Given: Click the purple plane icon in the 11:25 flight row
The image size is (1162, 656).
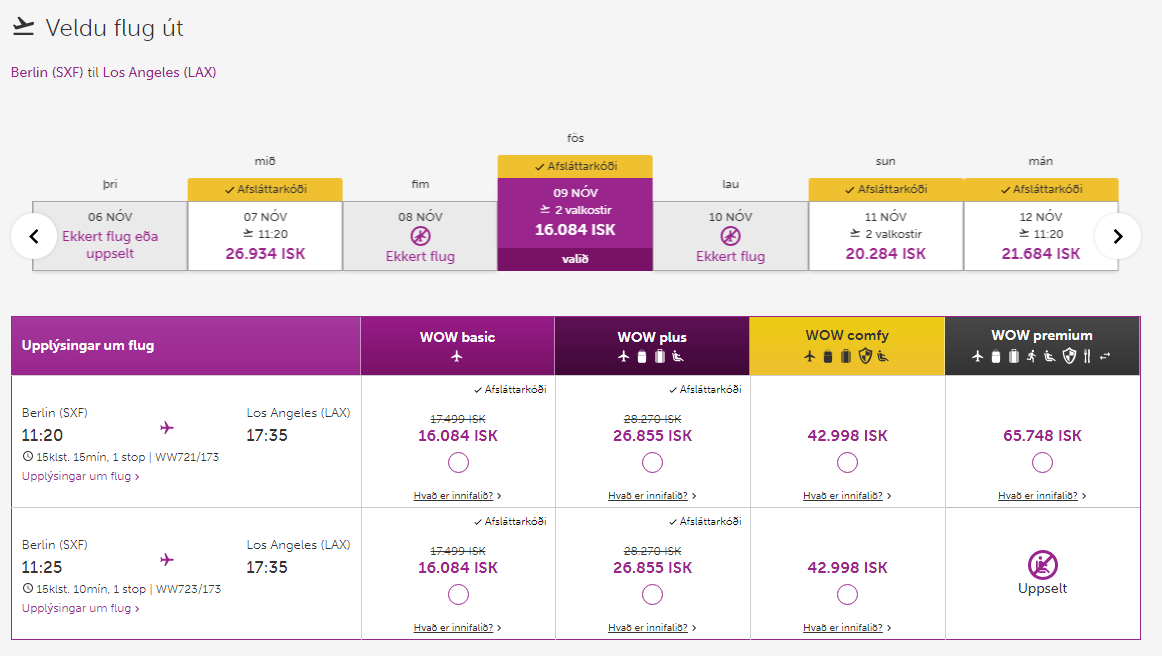Looking at the screenshot, I should pyautogui.click(x=167, y=560).
